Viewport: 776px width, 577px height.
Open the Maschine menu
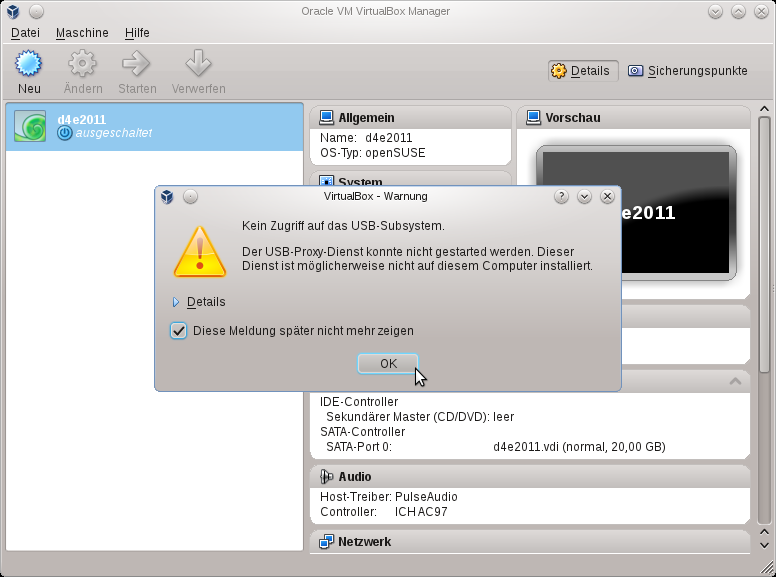(x=82, y=33)
